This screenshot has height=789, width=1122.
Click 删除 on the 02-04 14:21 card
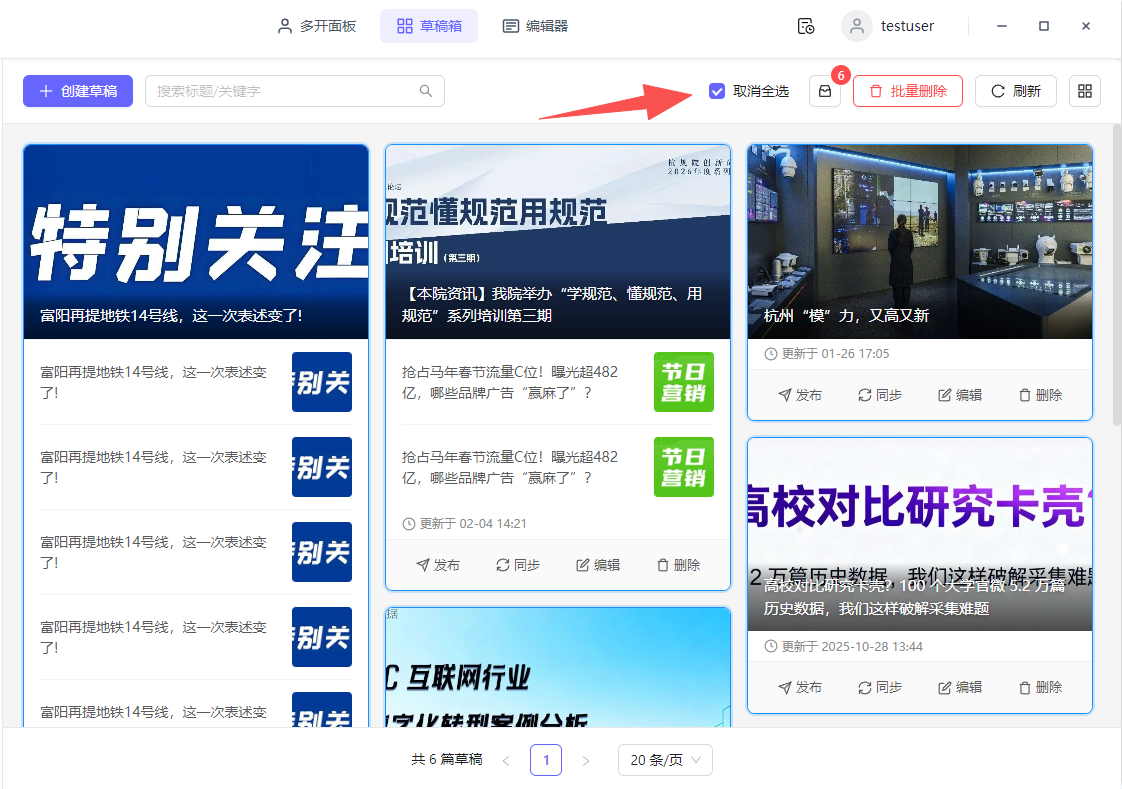[678, 565]
